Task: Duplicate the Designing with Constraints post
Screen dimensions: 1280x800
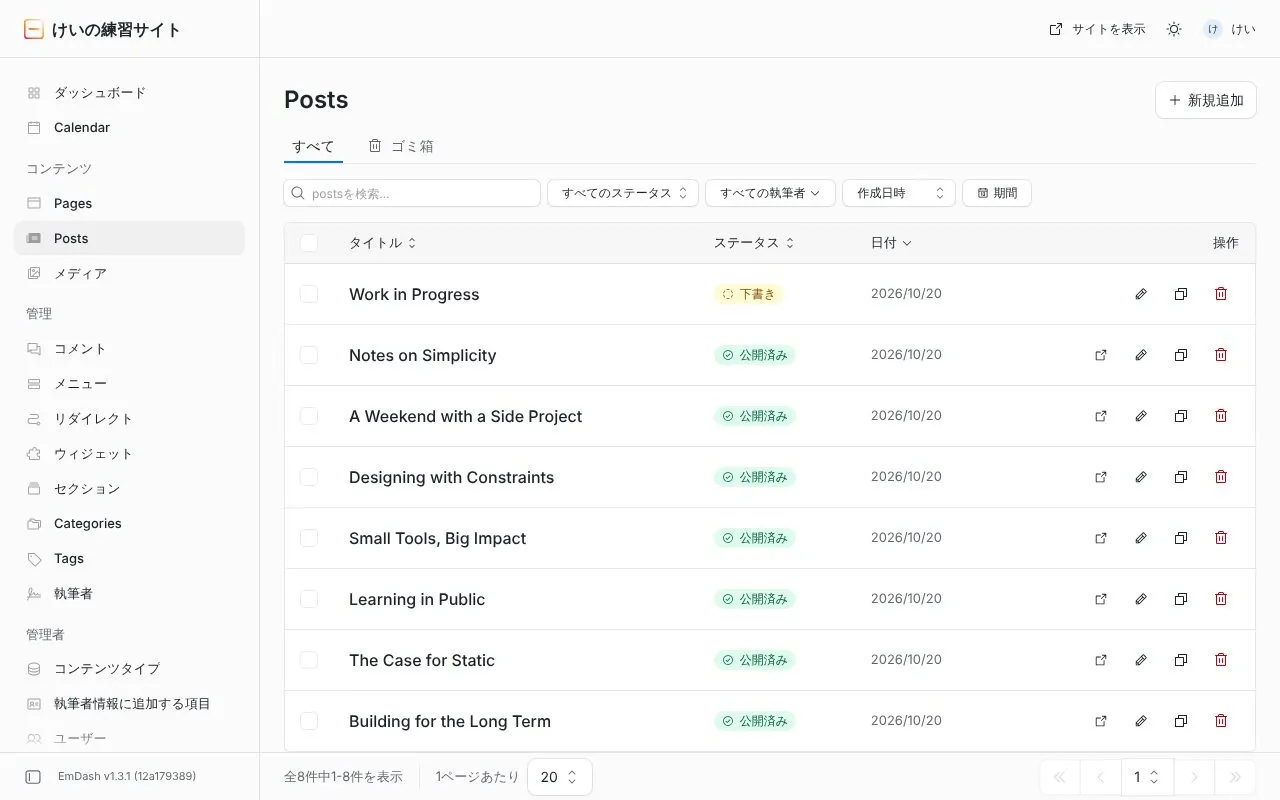Action: pyautogui.click(x=1181, y=477)
